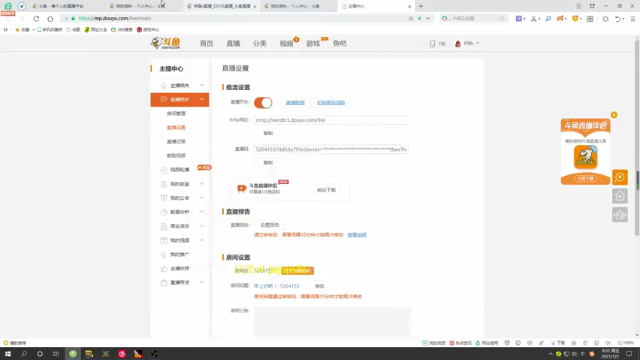Click the orange play floating side button
Screen dimensions: 640x360
coord(620,177)
